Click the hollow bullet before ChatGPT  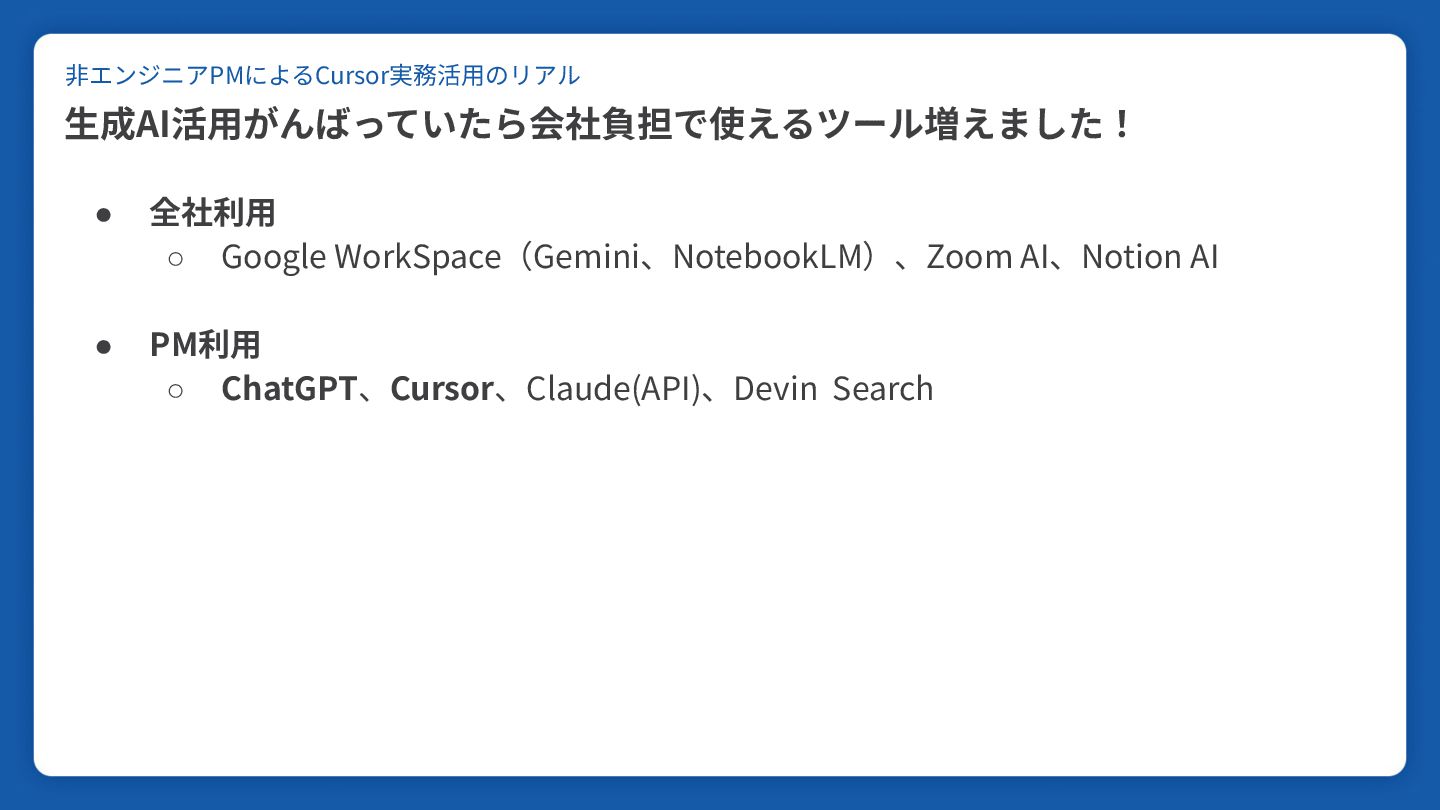point(175,390)
